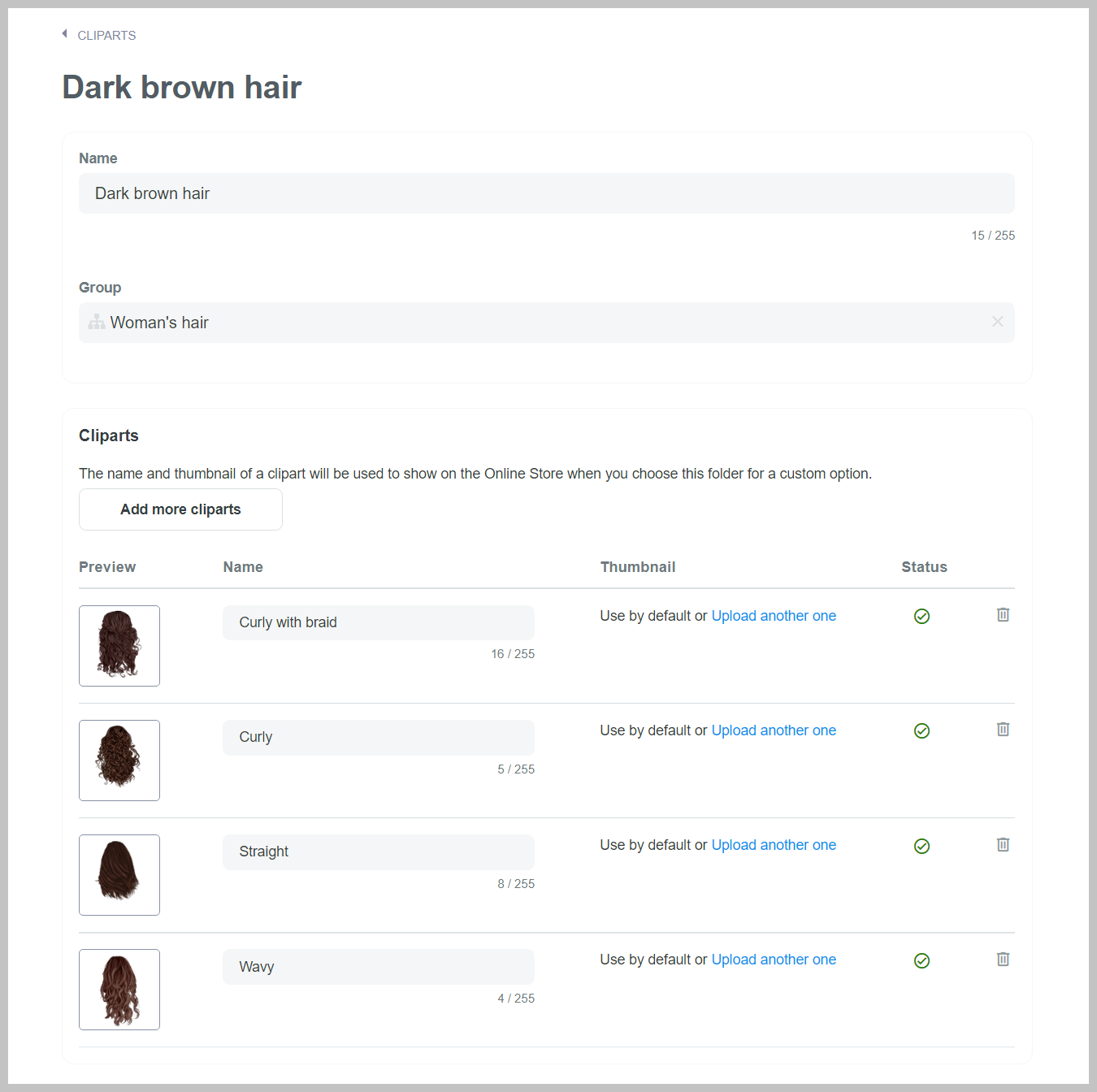Screen dimensions: 1097x1092
Task: Click the Thumbnail column header
Action: pyautogui.click(x=638, y=567)
